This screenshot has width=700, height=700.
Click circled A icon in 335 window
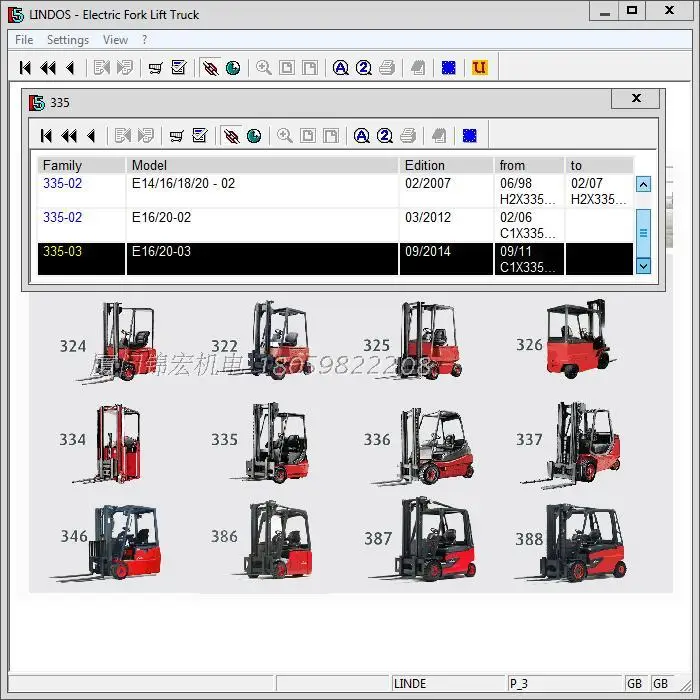pos(362,136)
